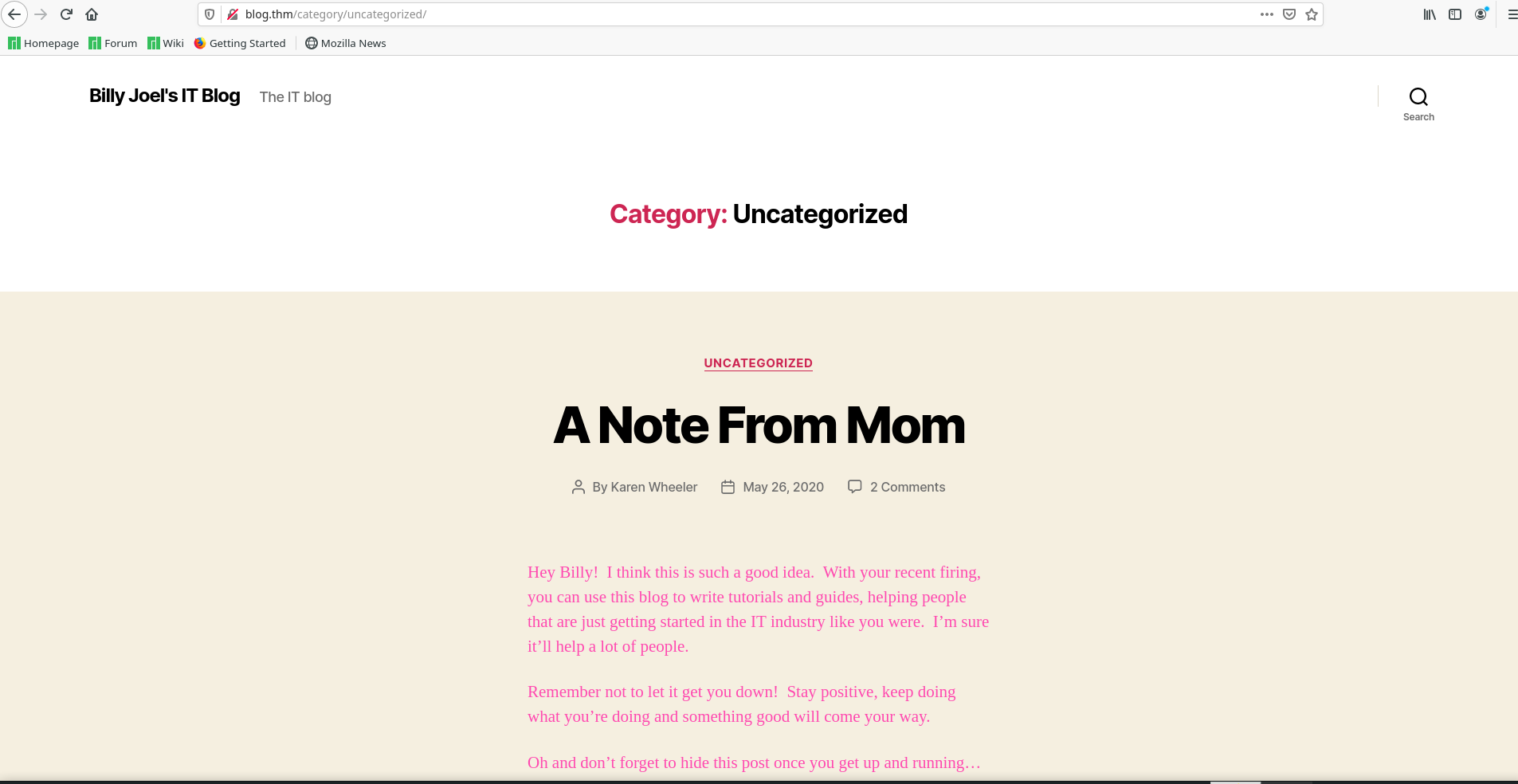
Task: Open page actions three-dot menu
Action: coord(1267,14)
